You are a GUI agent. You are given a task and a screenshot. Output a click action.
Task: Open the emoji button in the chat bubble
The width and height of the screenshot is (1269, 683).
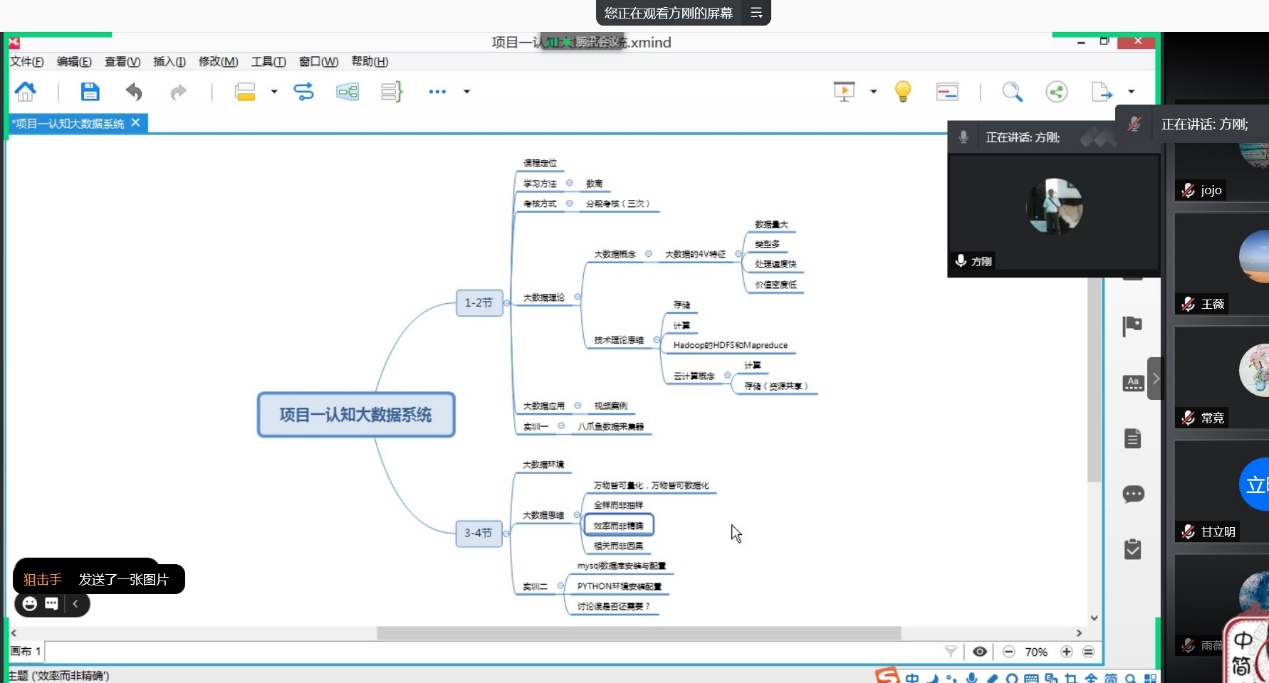point(27,603)
